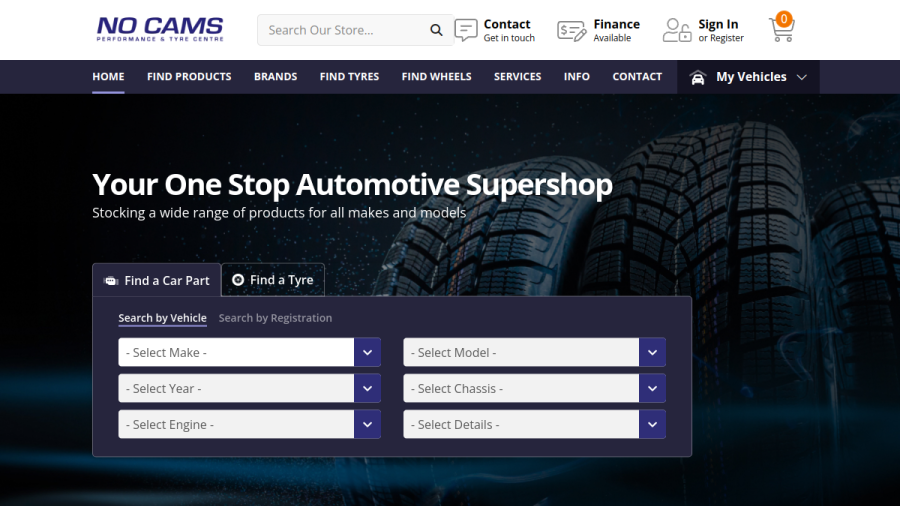
Task: Switch to Find a Car Part tab
Action: pyautogui.click(x=157, y=280)
